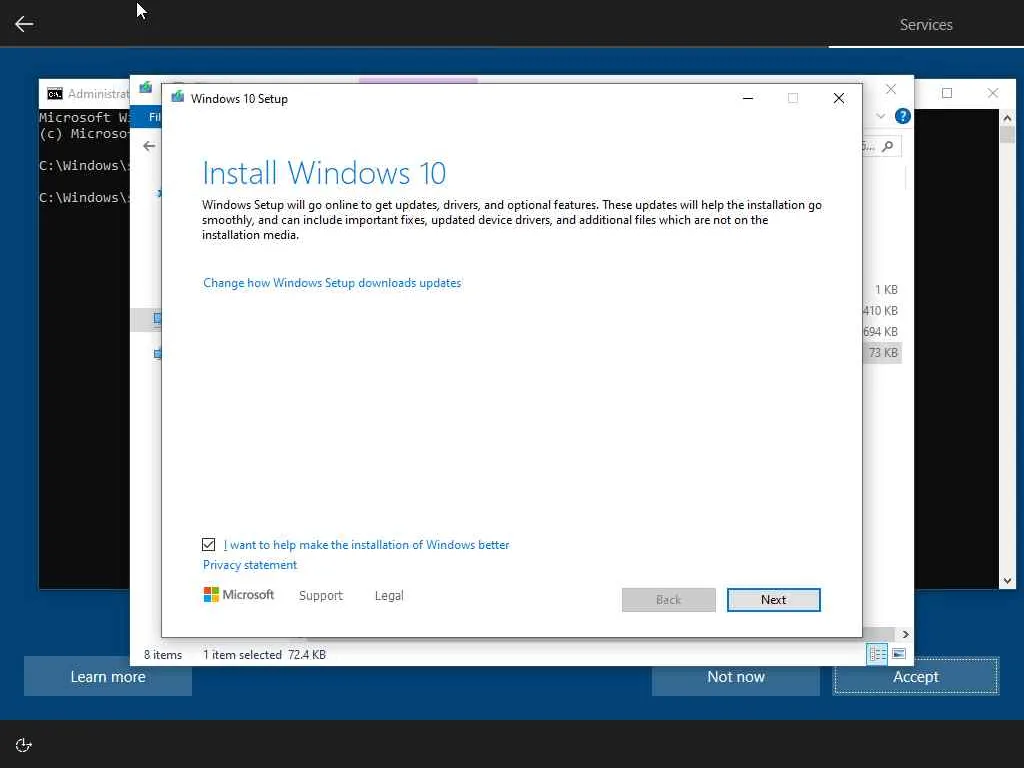1024x768 pixels.
Task: Click '1 item selected 72.4 KB' status
Action: point(264,654)
